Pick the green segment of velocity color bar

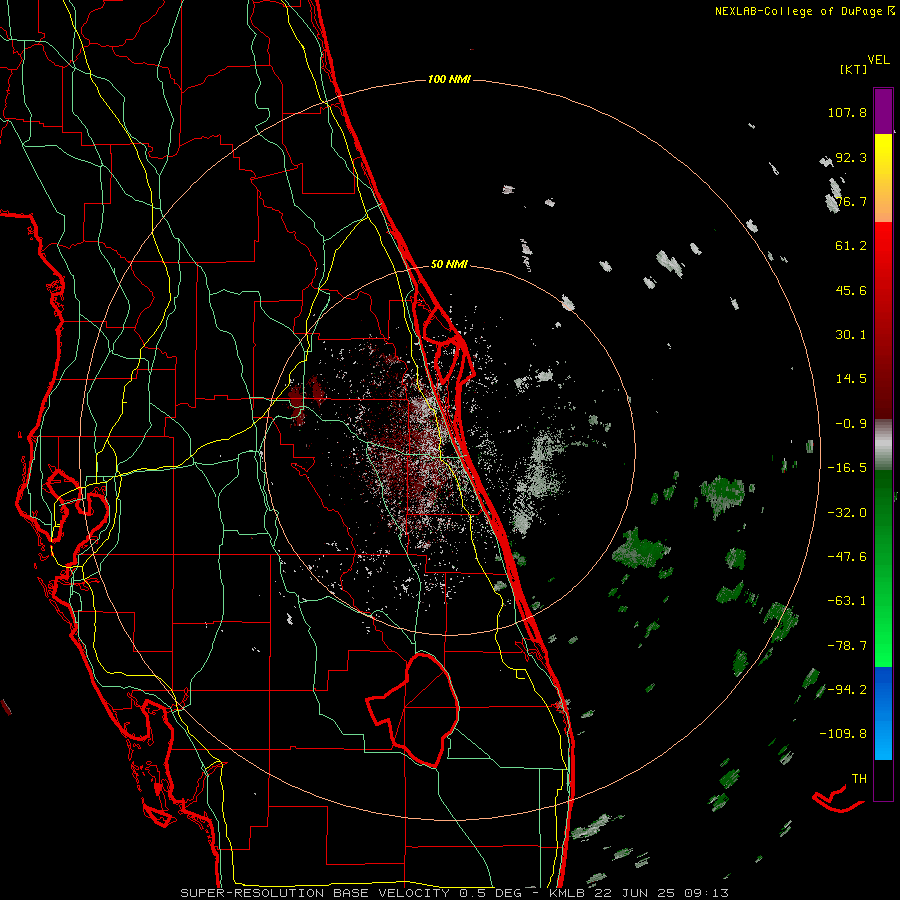coord(883,568)
